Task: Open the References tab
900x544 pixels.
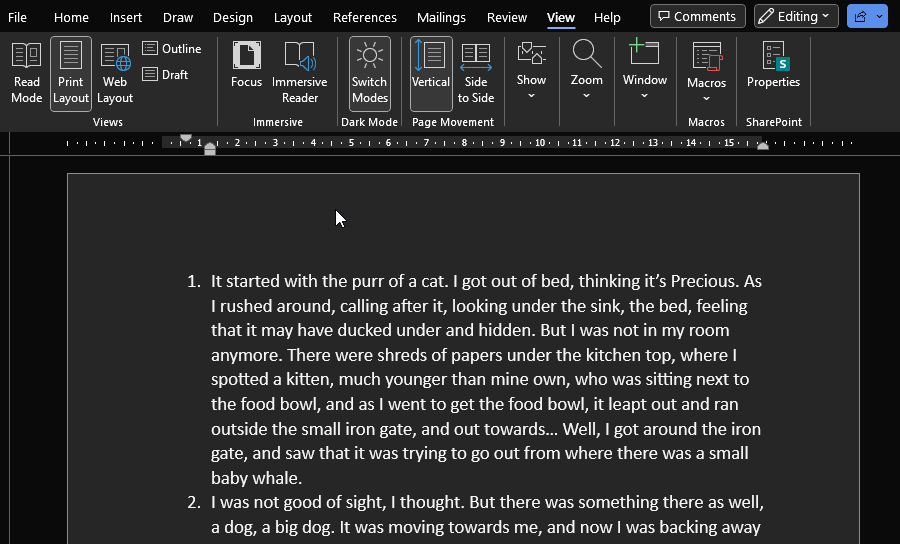Action: pyautogui.click(x=364, y=17)
